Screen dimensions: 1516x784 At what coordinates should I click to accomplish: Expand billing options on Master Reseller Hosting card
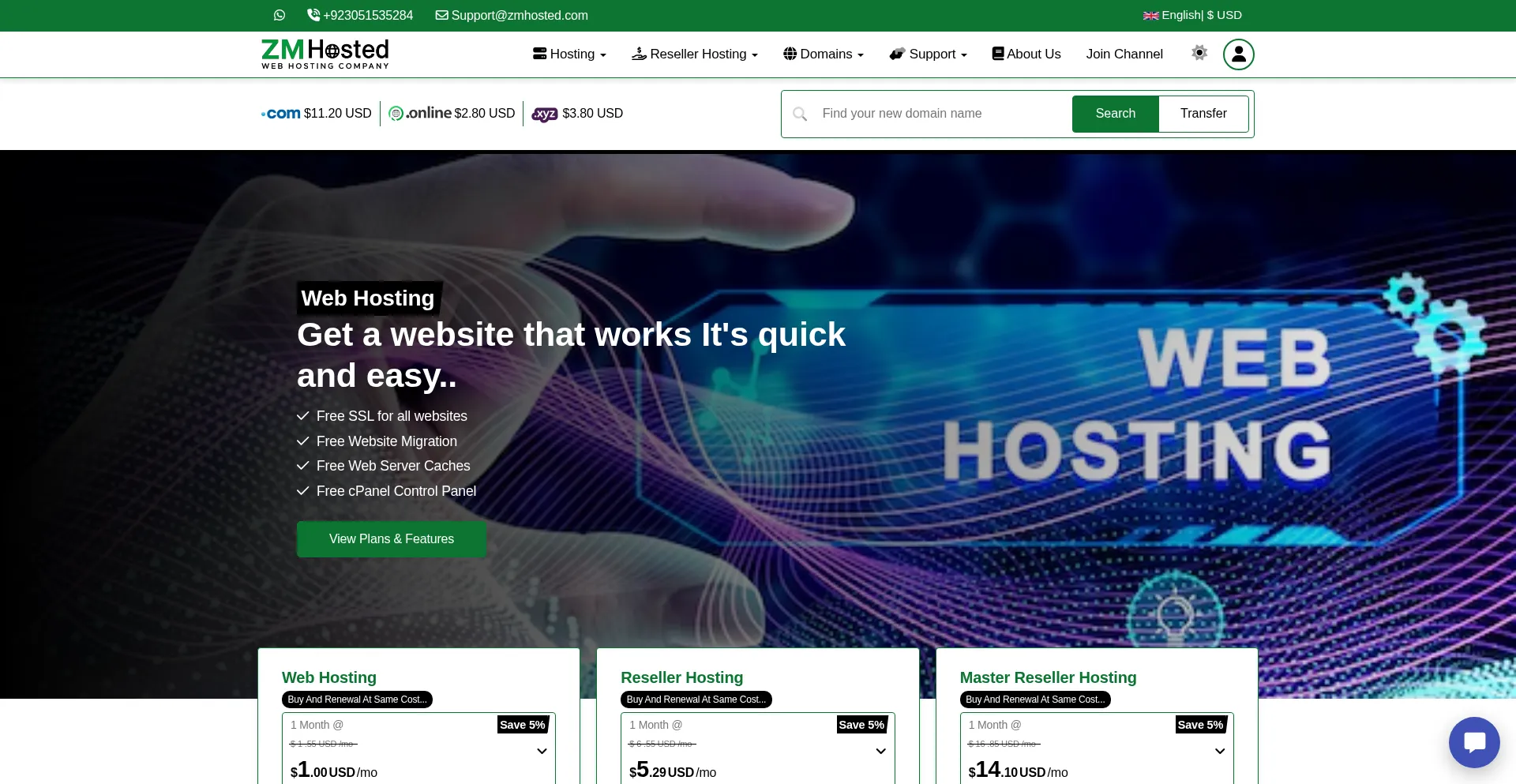(x=1220, y=751)
